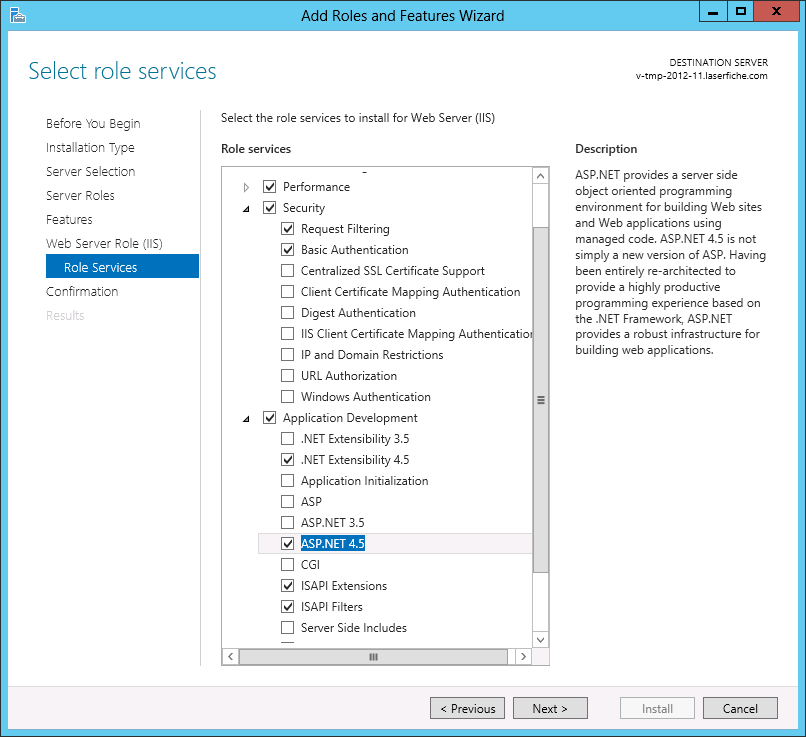Close the Add Roles and Features Wizard
This screenshot has width=806, height=737.
(778, 12)
